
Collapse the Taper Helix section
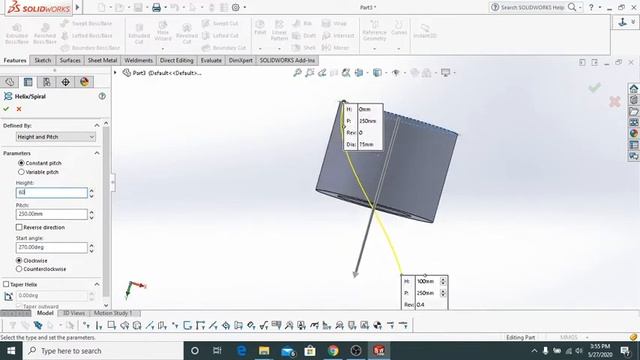[97, 284]
